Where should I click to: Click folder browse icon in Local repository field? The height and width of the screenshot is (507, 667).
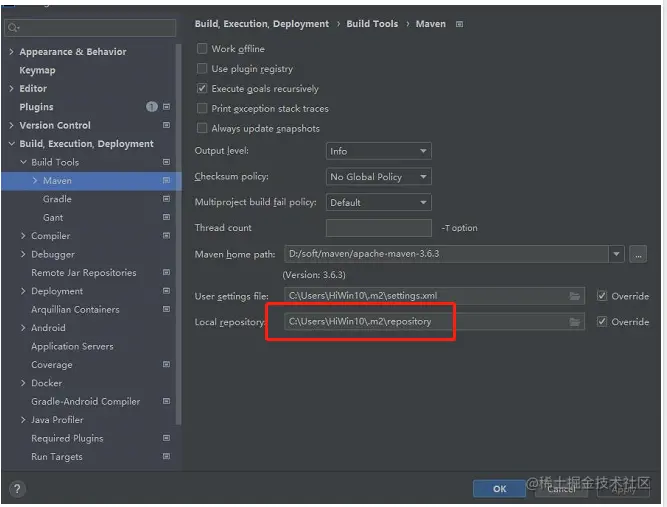[575, 322]
